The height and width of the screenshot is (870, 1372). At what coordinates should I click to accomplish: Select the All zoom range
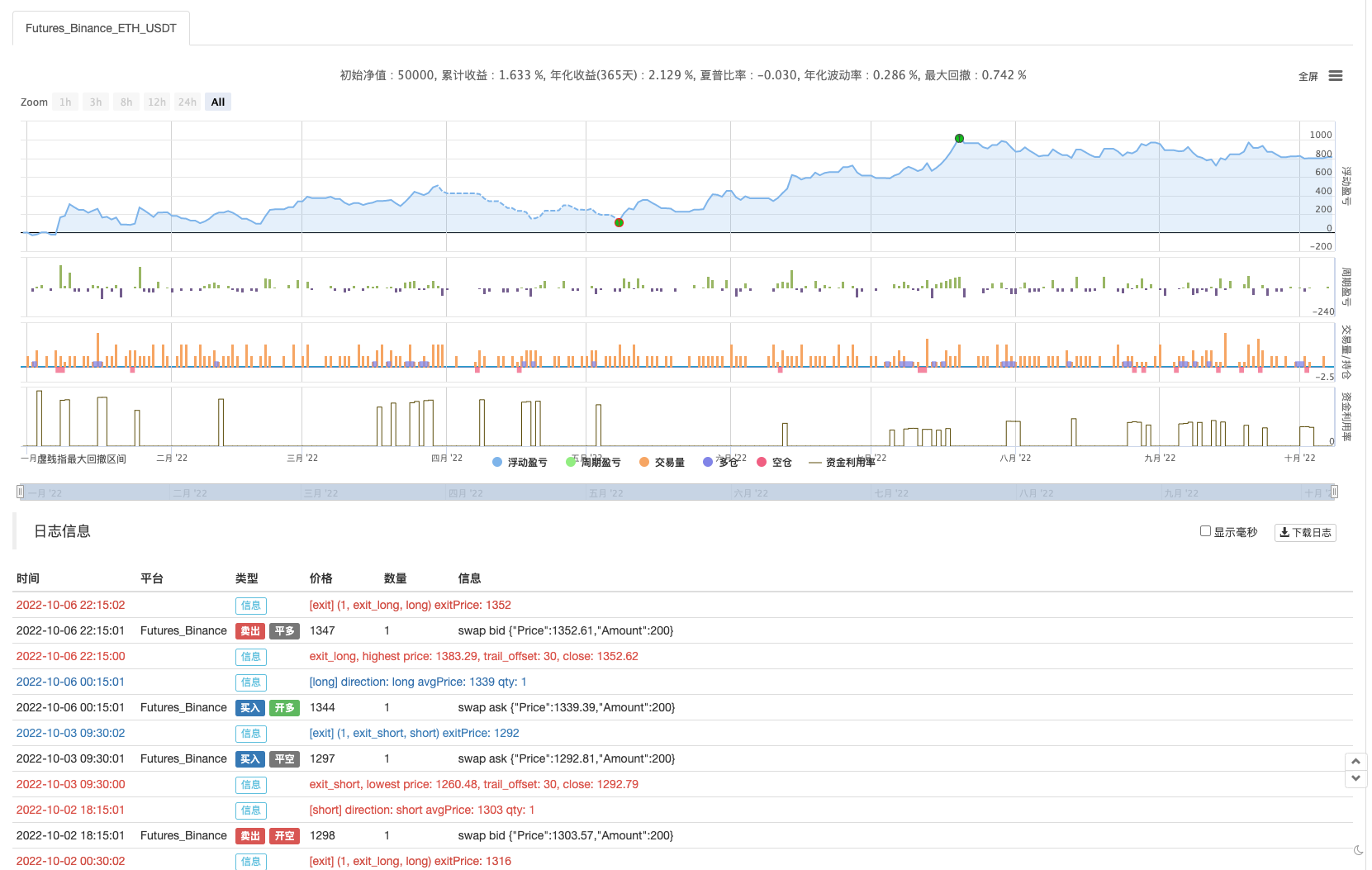click(218, 102)
